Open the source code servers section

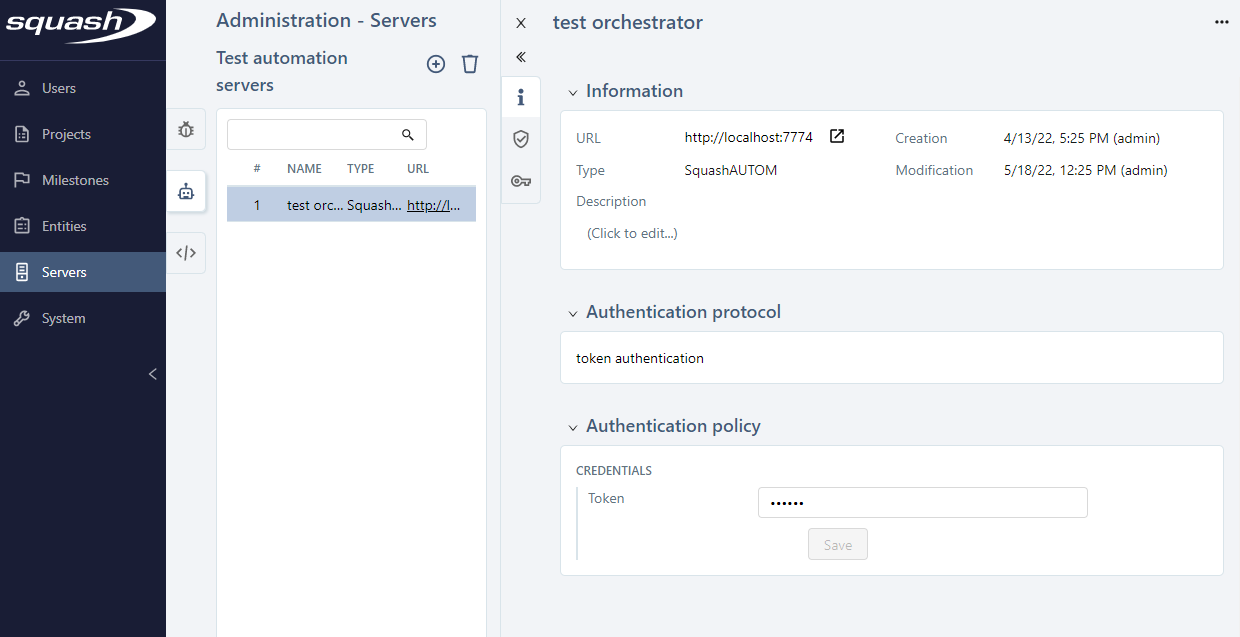pos(186,253)
